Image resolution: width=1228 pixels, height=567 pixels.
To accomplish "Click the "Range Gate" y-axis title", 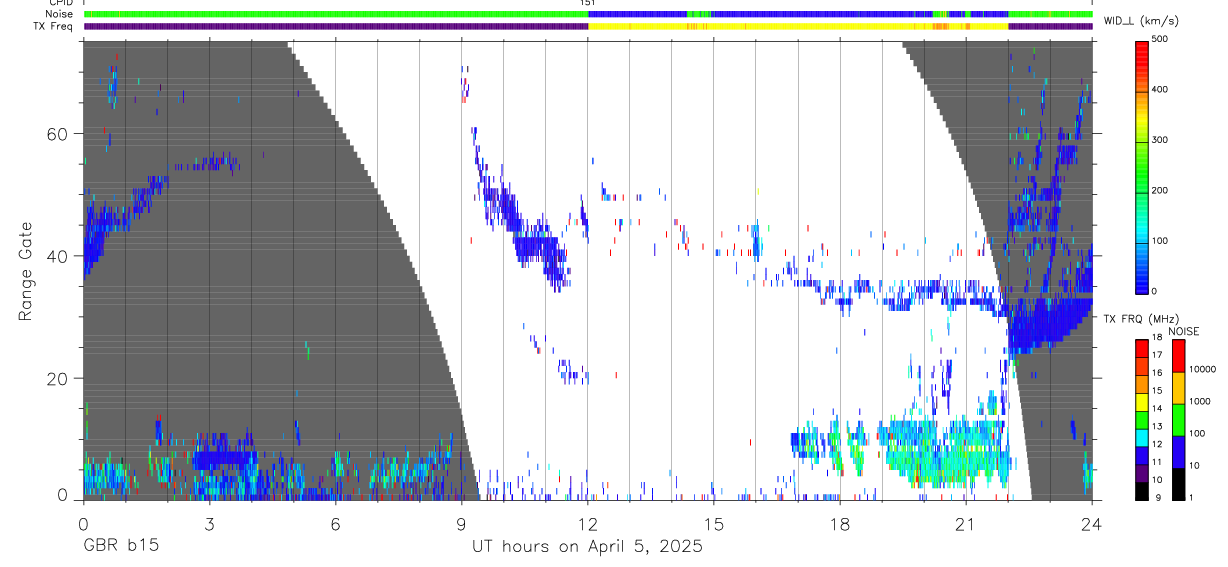I will [25, 272].
